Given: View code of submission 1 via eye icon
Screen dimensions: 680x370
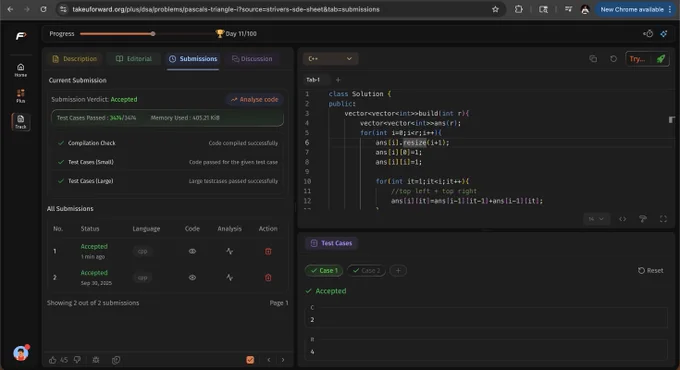Looking at the screenshot, I should point(192,251).
